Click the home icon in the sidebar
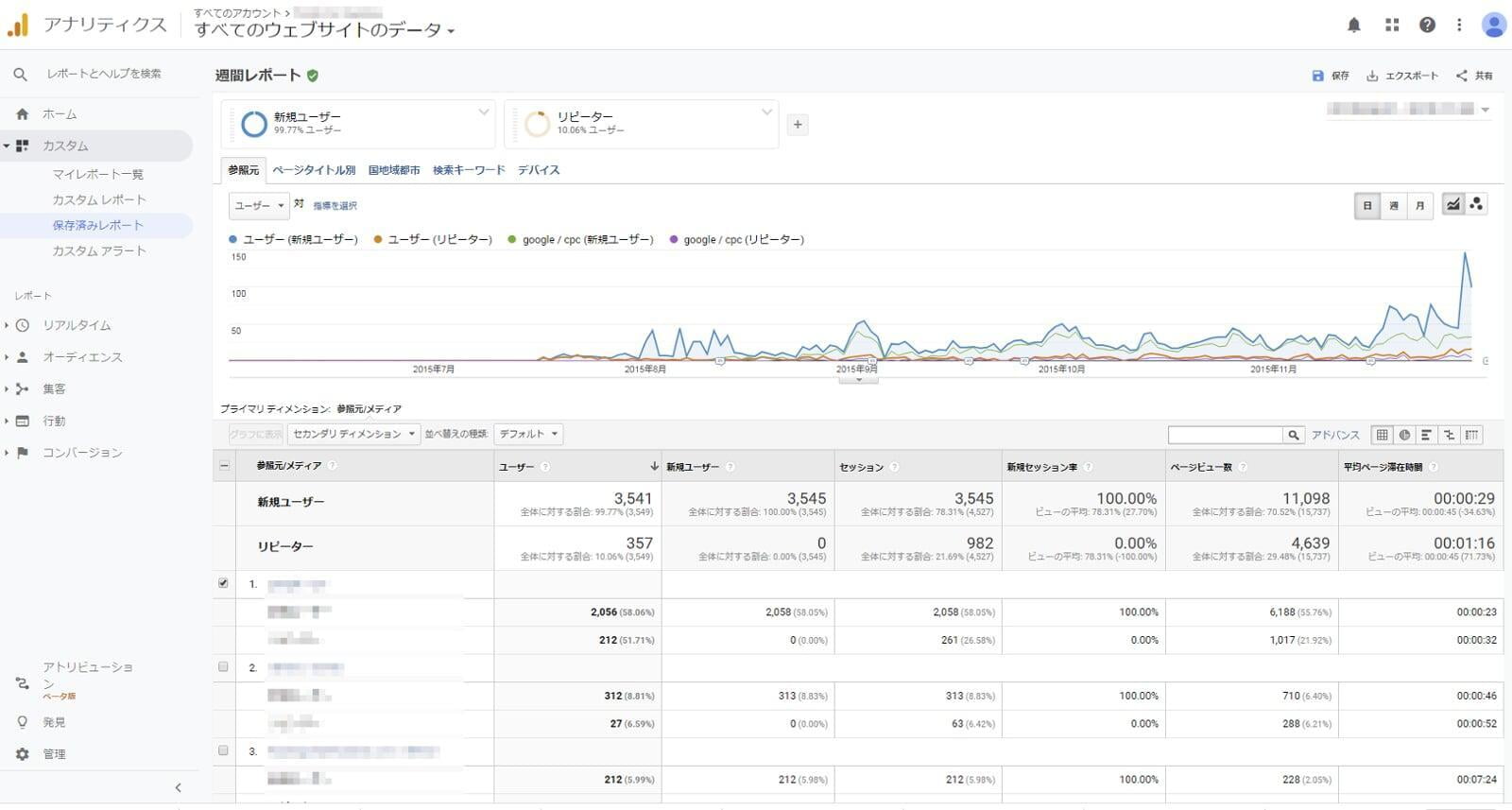This screenshot has width=1512, height=810. (23, 114)
